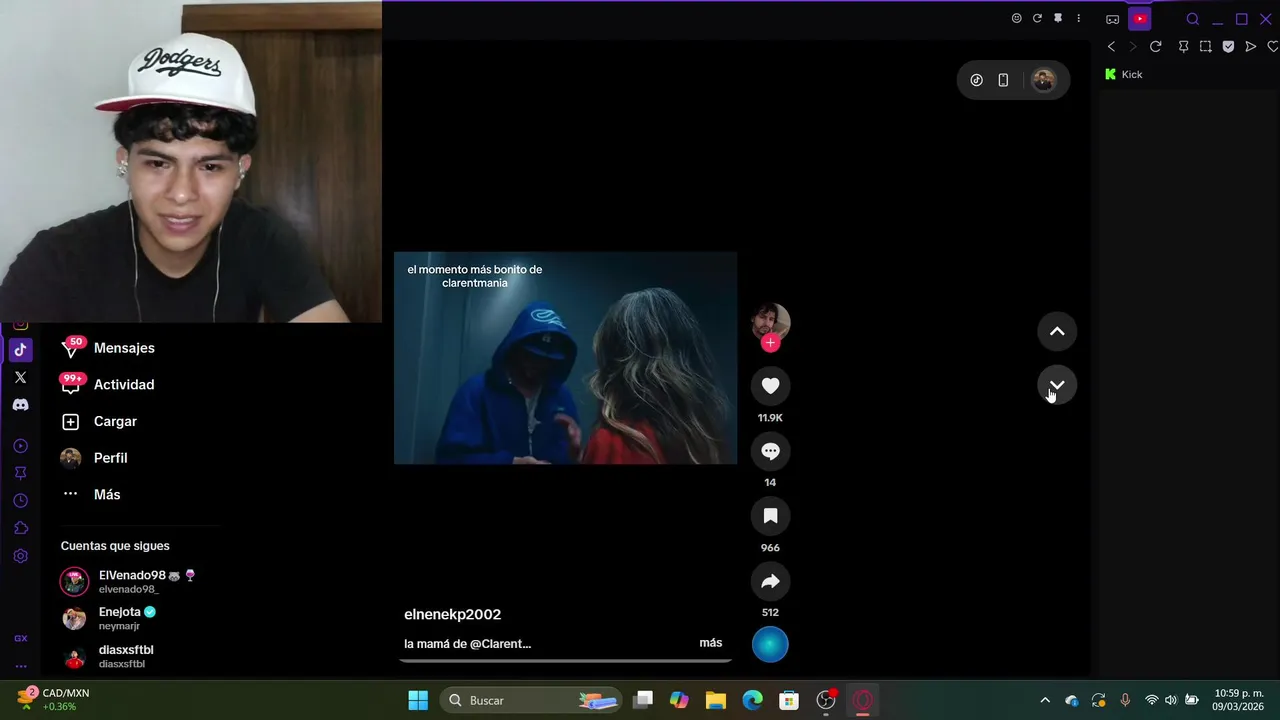Open elnenekp2002 creator profile name
The height and width of the screenshot is (720, 1280).
pos(452,614)
